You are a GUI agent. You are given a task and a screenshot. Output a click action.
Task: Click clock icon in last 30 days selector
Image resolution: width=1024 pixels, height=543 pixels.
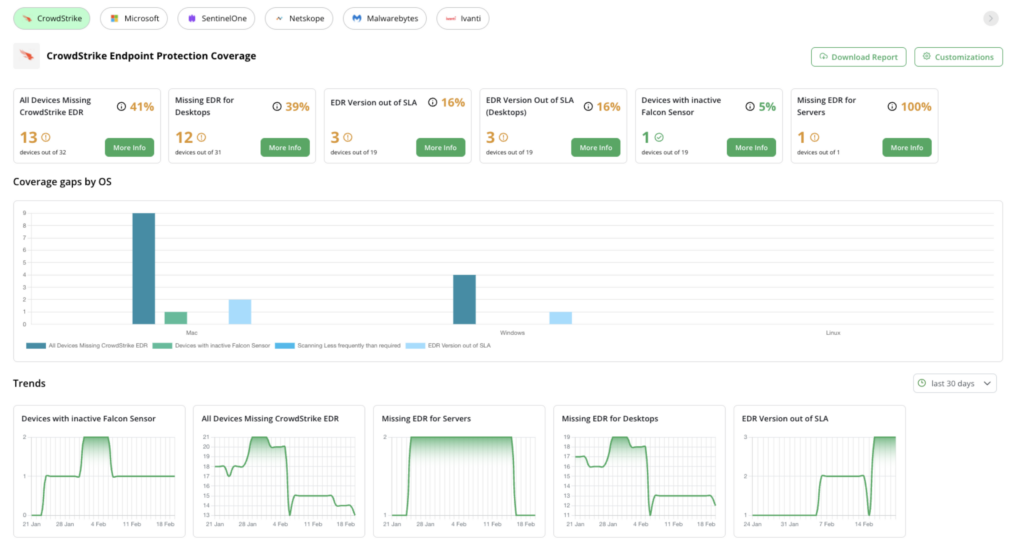[921, 383]
